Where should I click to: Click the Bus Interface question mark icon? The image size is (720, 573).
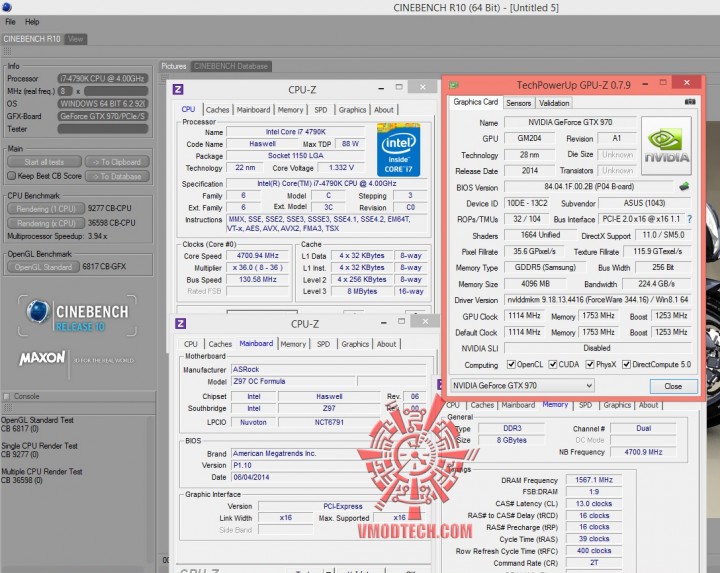689,219
